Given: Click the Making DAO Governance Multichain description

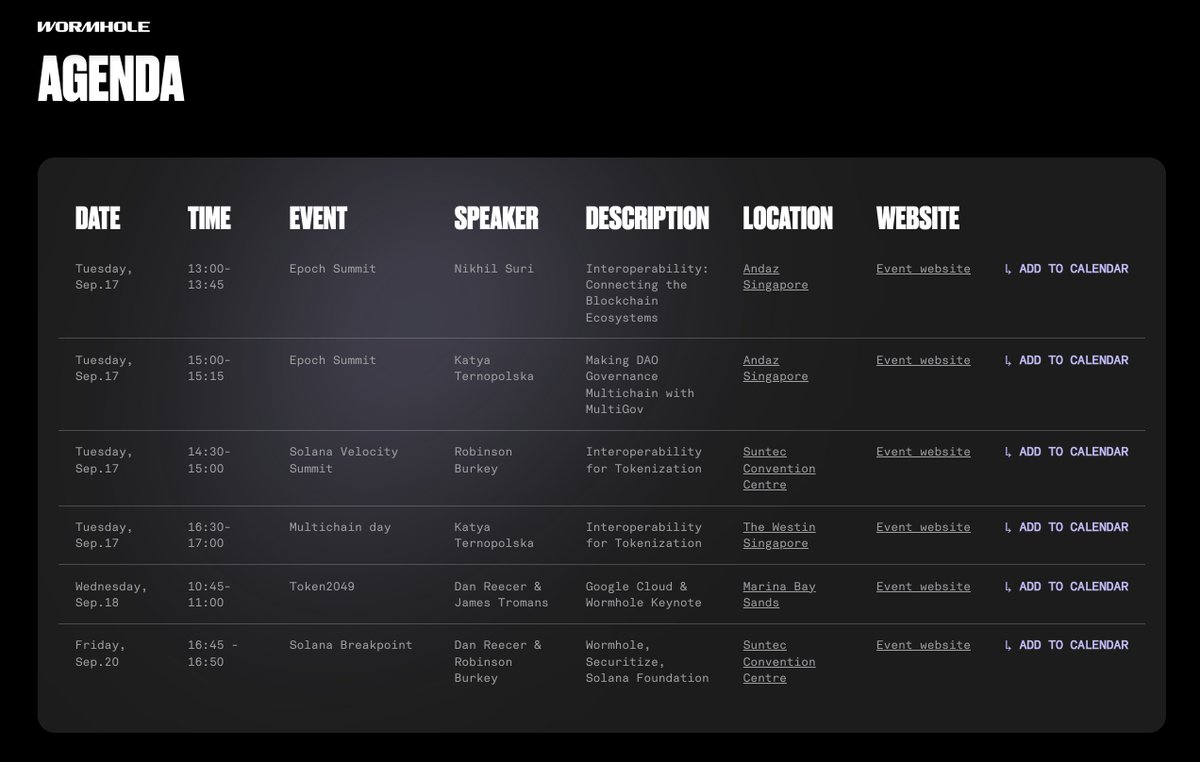Looking at the screenshot, I should pos(640,385).
